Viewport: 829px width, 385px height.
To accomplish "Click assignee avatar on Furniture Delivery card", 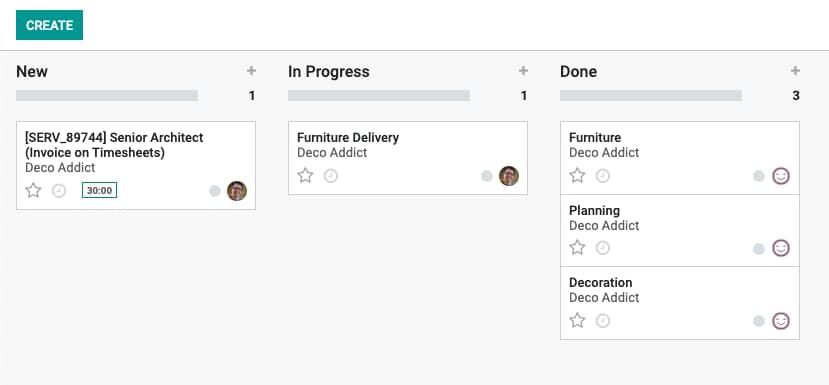I will pos(509,176).
